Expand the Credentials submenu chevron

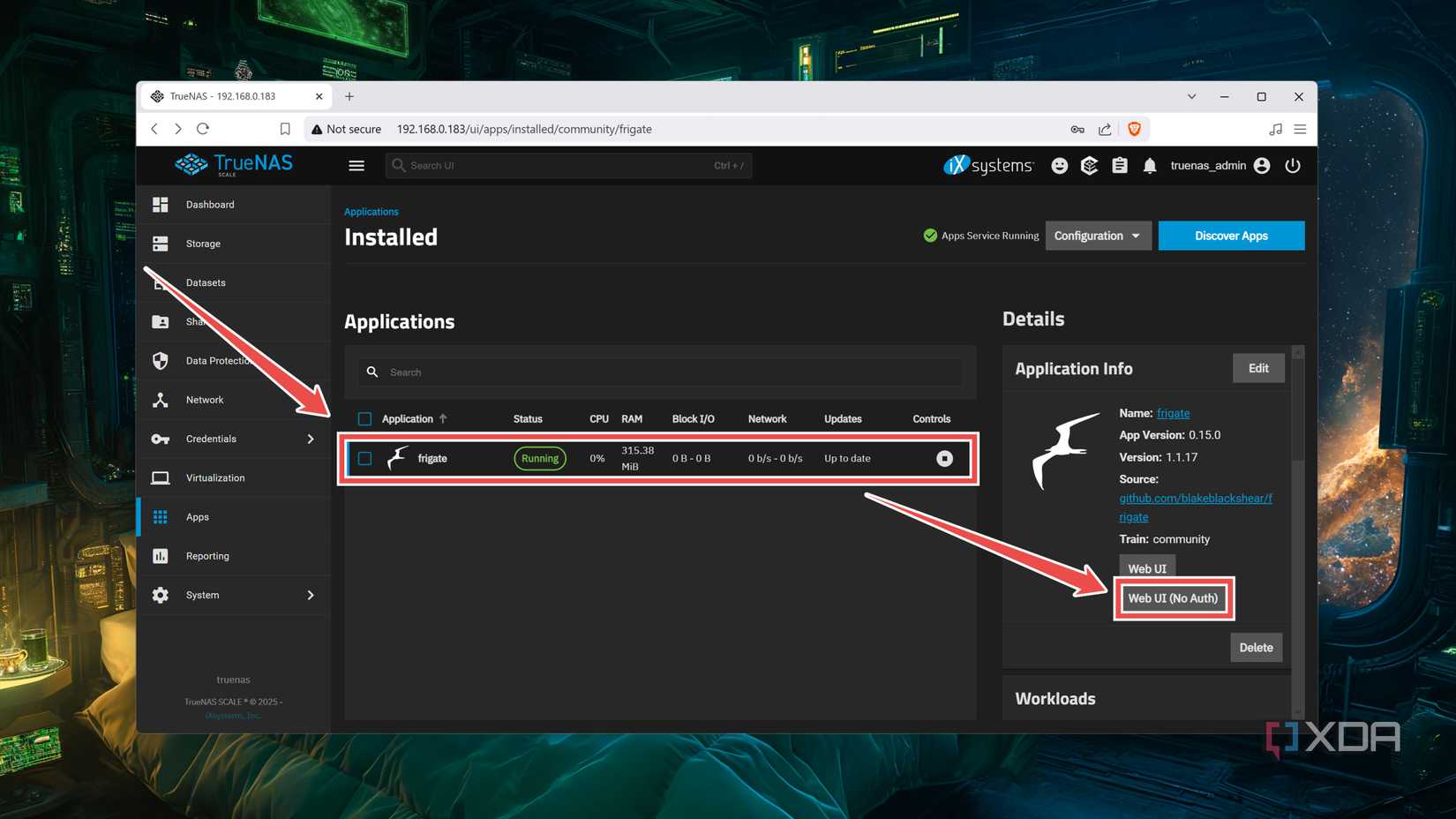[x=311, y=439]
